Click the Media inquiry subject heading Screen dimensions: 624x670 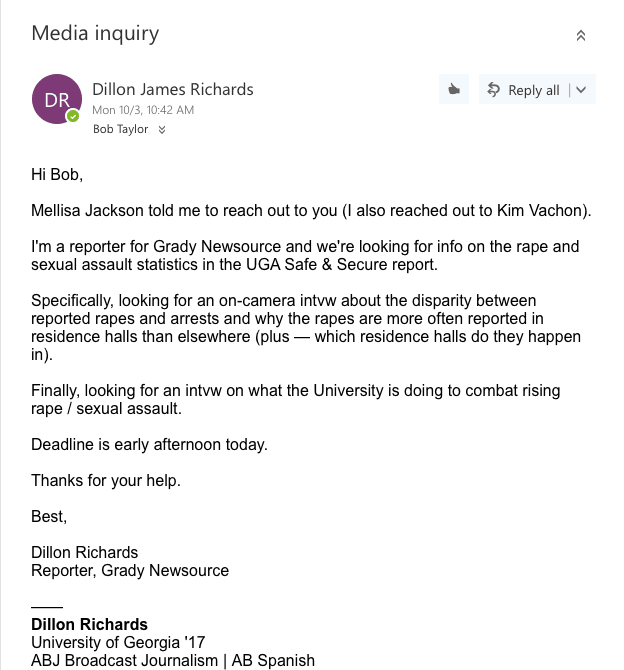tap(95, 33)
